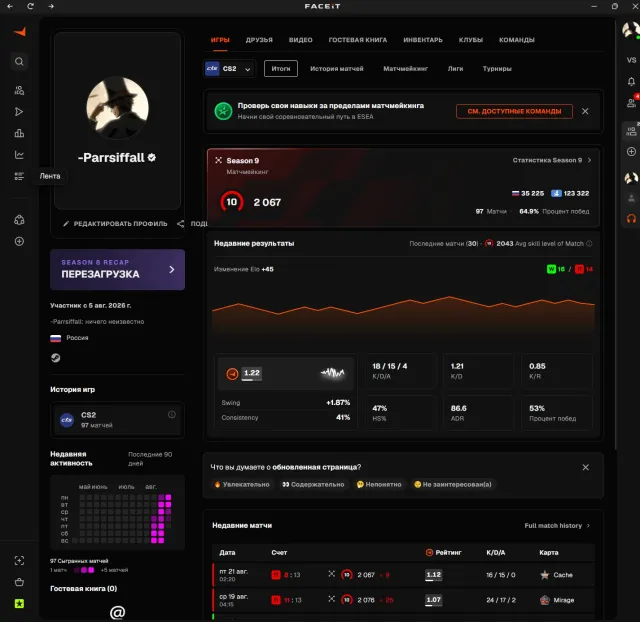Choose Увлекательно feedback option
The height and width of the screenshot is (622, 640).
[x=242, y=484]
